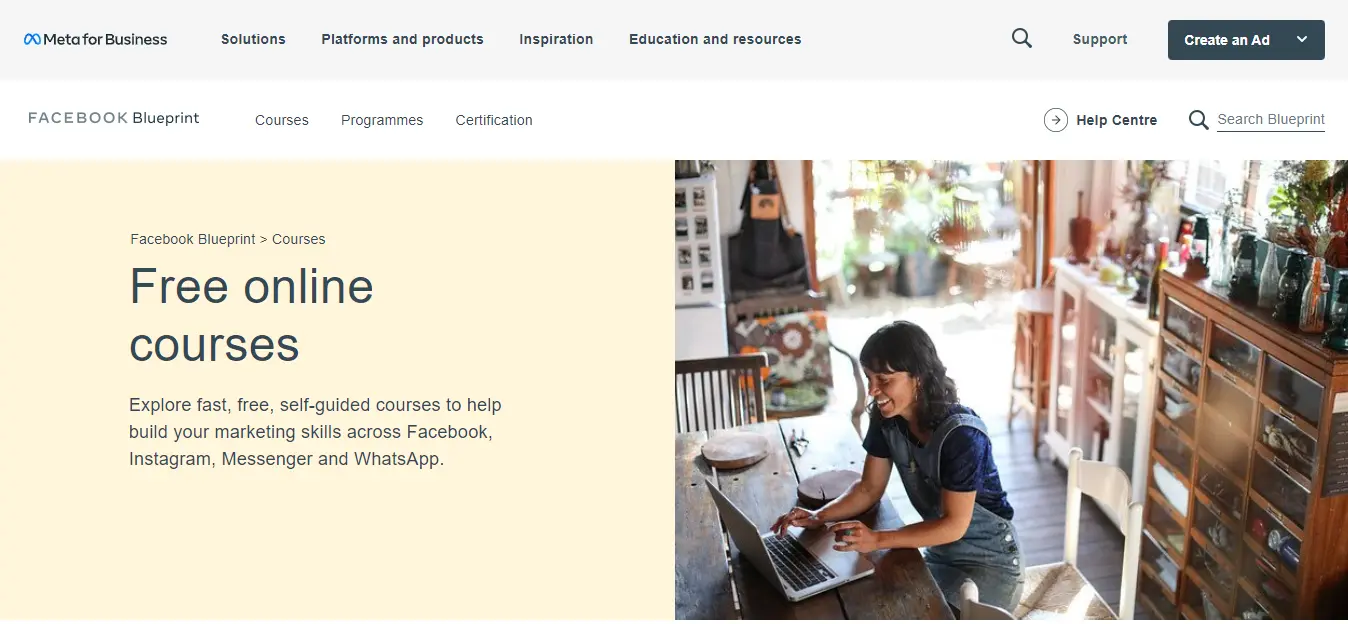Open the Platforms and products menu
This screenshot has height=624, width=1348.
click(402, 40)
